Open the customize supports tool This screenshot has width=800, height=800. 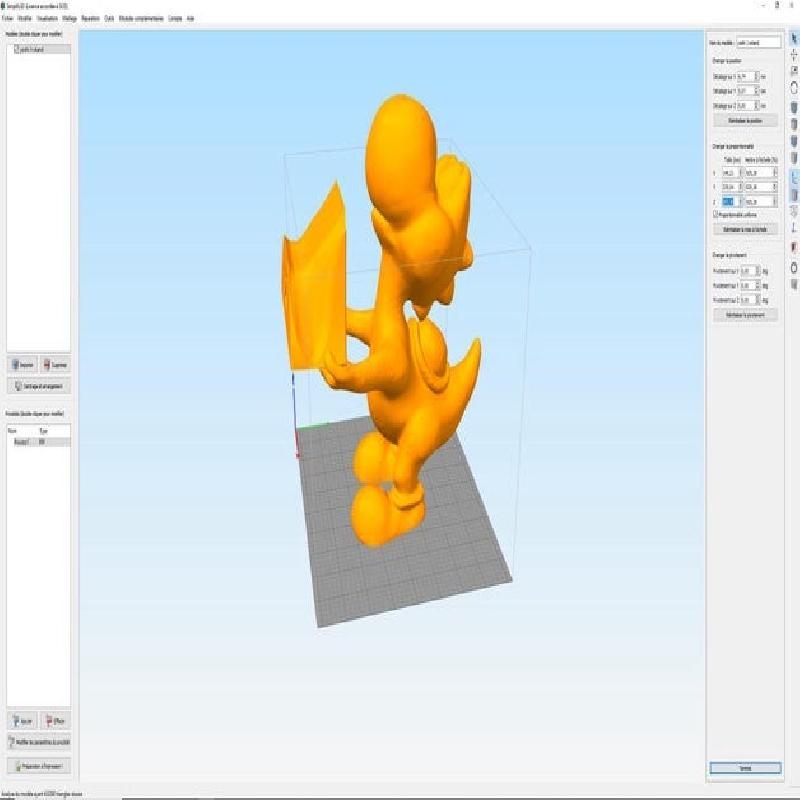pyautogui.click(x=794, y=284)
